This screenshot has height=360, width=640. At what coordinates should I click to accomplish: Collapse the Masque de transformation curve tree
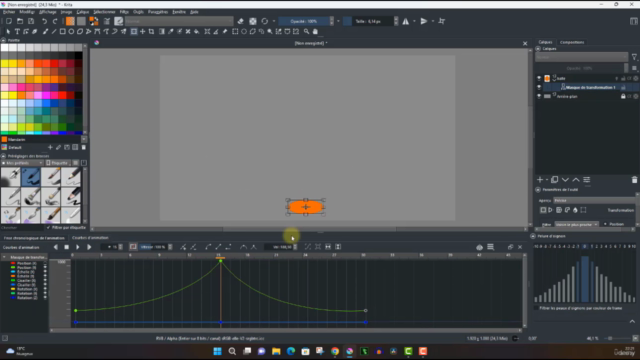point(4,257)
